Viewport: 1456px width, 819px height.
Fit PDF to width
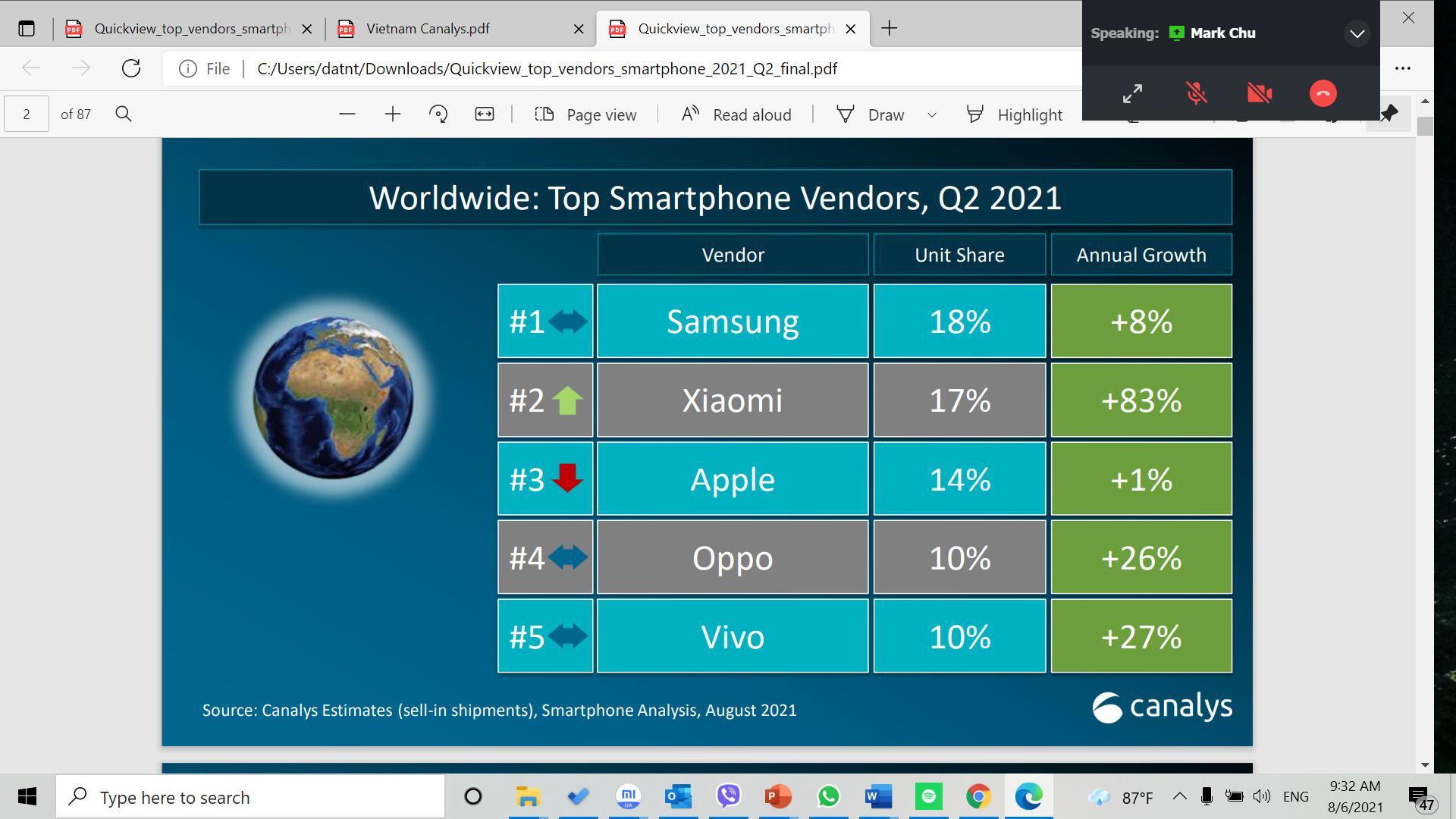(x=485, y=115)
